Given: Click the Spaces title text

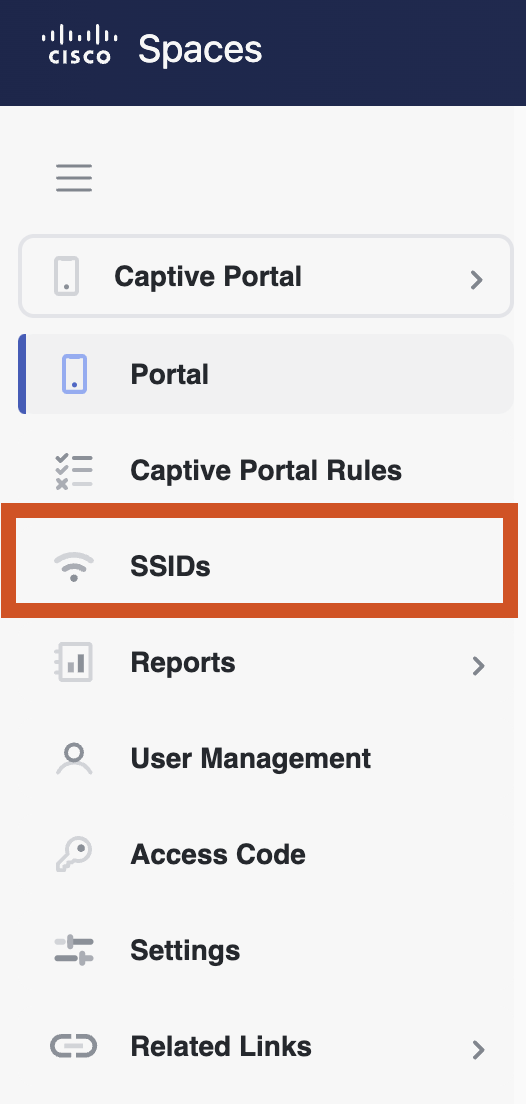Looking at the screenshot, I should tap(200, 49).
